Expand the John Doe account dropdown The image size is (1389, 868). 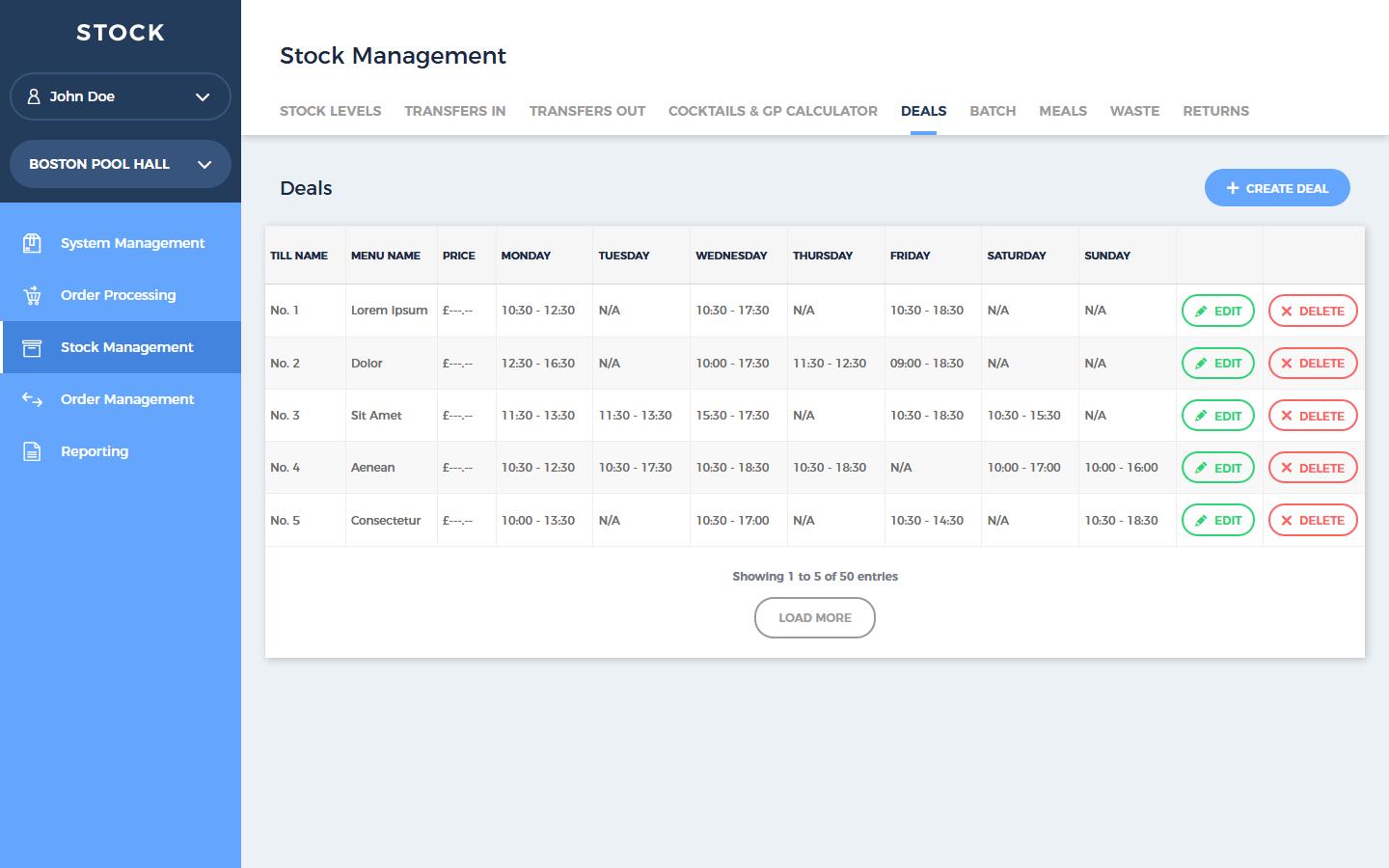point(202,96)
